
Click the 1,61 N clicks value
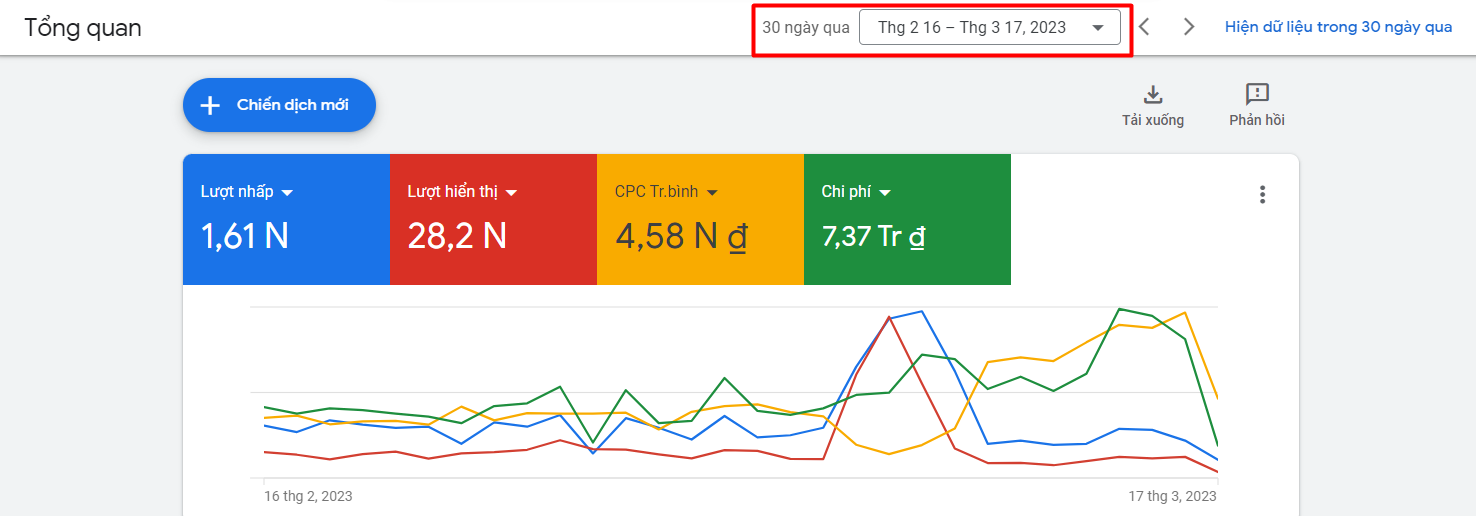pos(245,236)
